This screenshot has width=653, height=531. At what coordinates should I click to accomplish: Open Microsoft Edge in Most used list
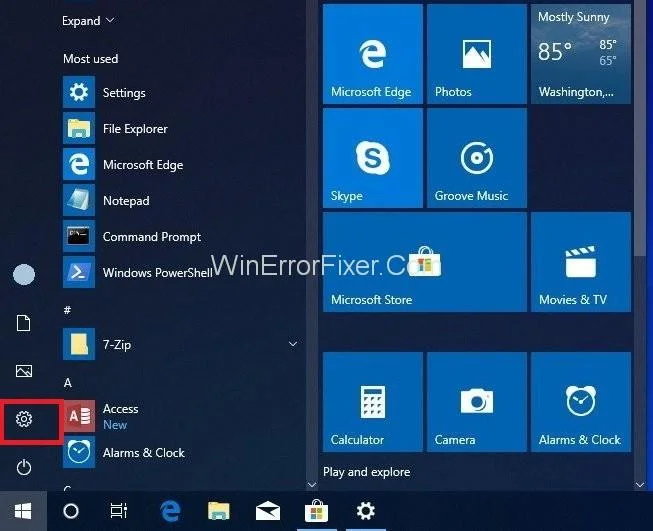click(x=181, y=165)
